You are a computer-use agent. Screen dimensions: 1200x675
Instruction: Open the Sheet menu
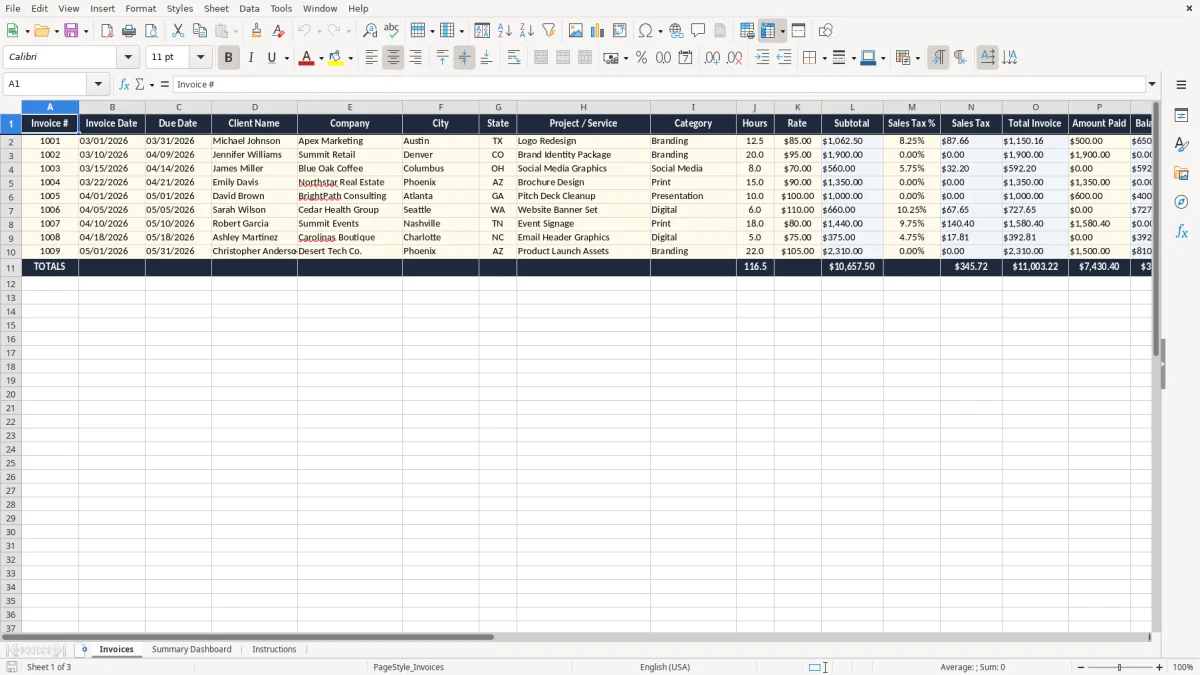[x=216, y=8]
